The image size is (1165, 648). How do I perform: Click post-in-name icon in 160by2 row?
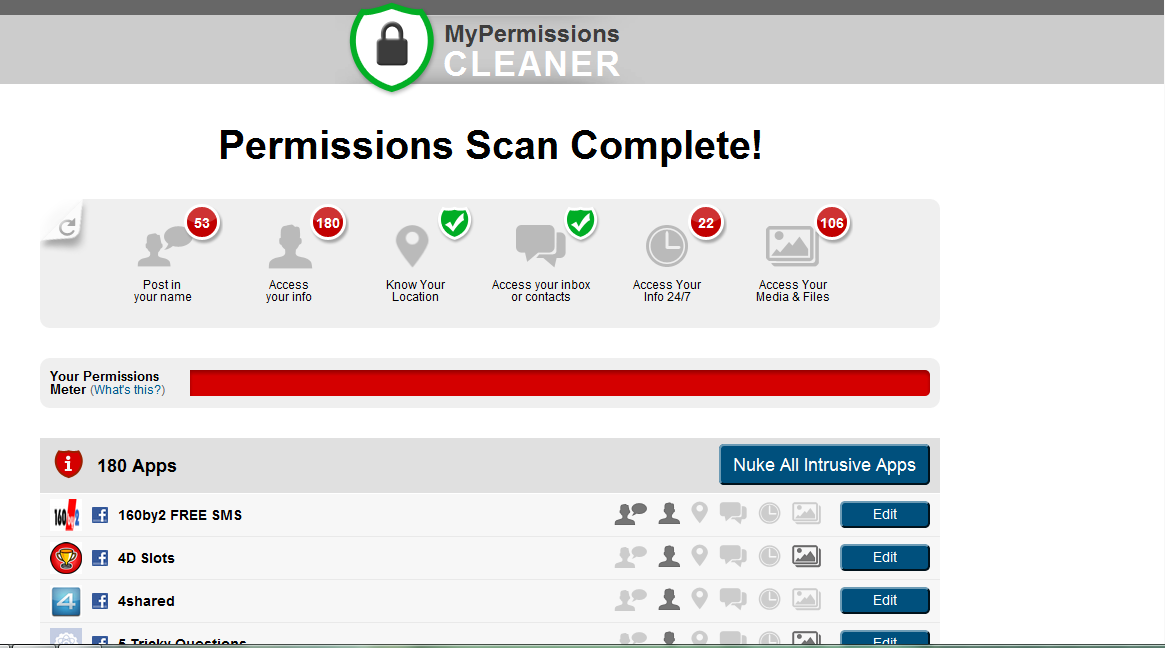click(631, 513)
